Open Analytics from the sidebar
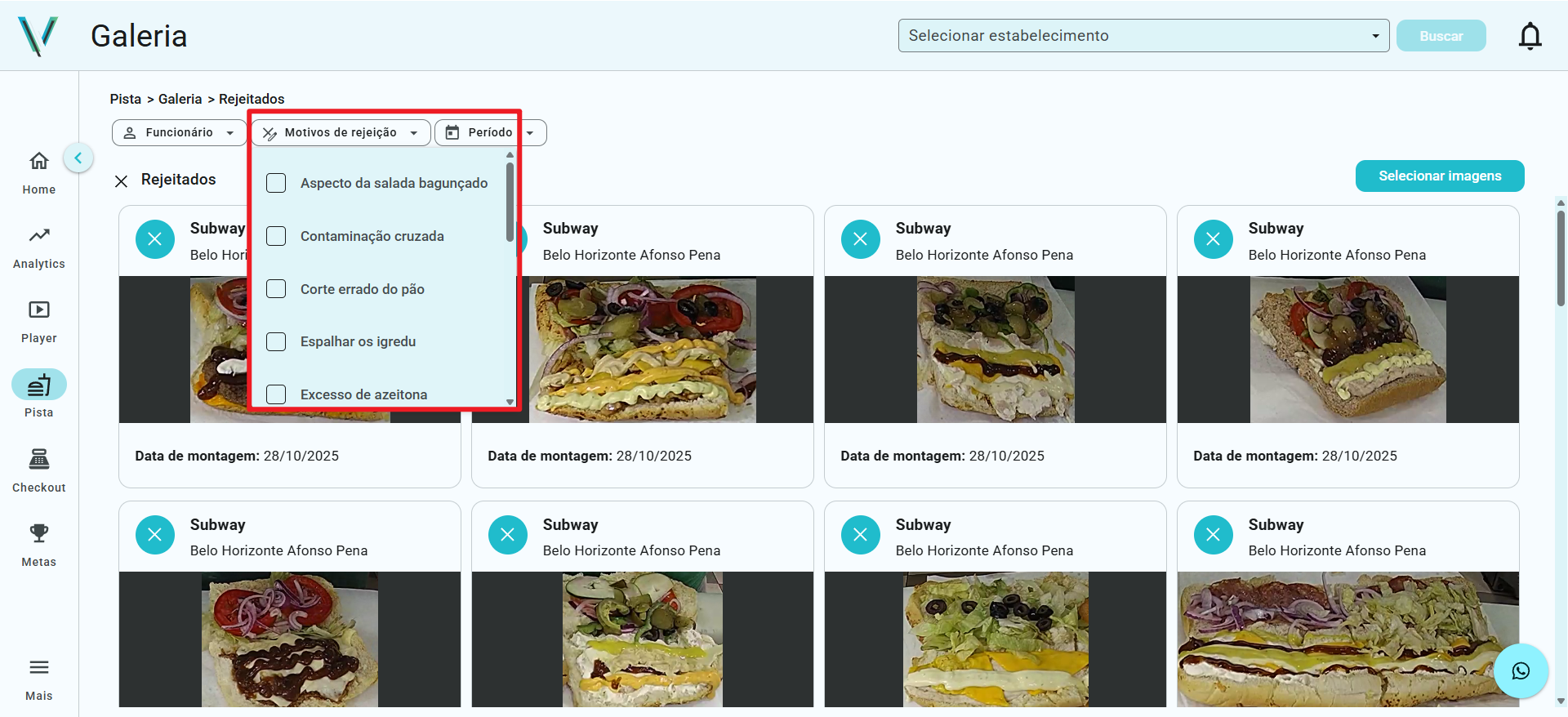Screen dimensions: 1568x717 [x=39, y=247]
